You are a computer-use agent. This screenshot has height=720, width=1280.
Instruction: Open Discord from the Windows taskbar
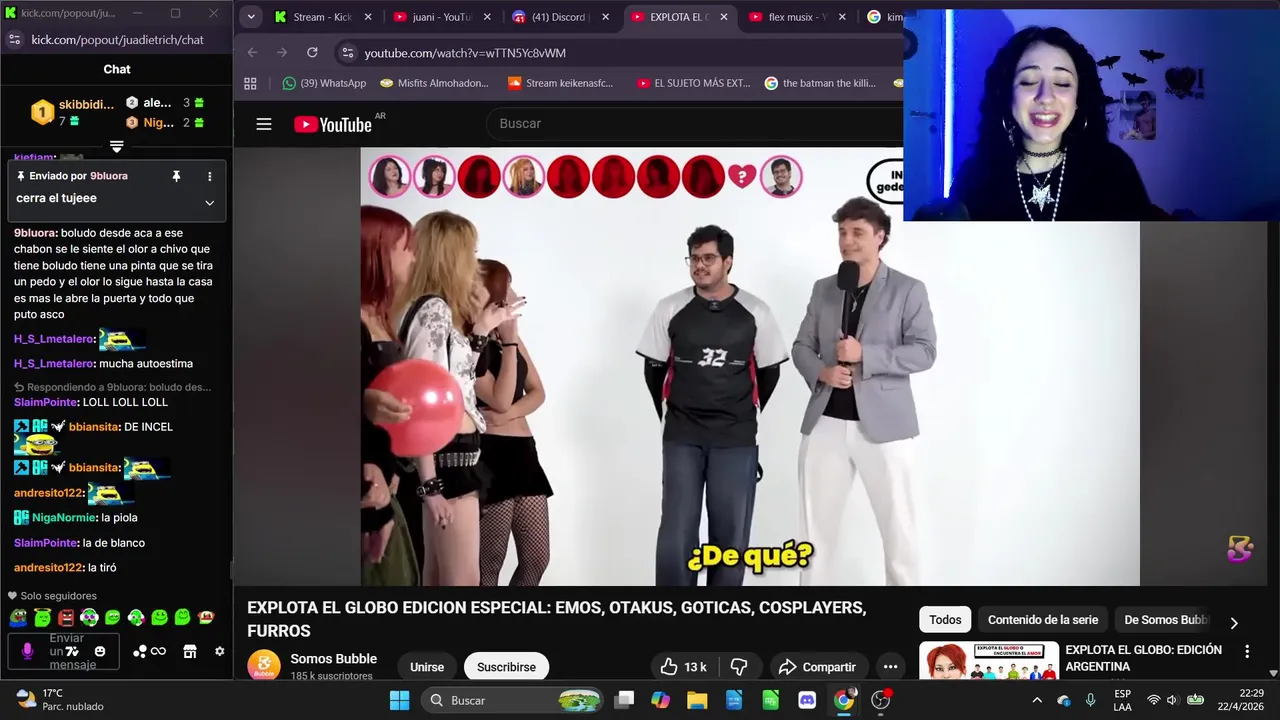click(x=807, y=700)
